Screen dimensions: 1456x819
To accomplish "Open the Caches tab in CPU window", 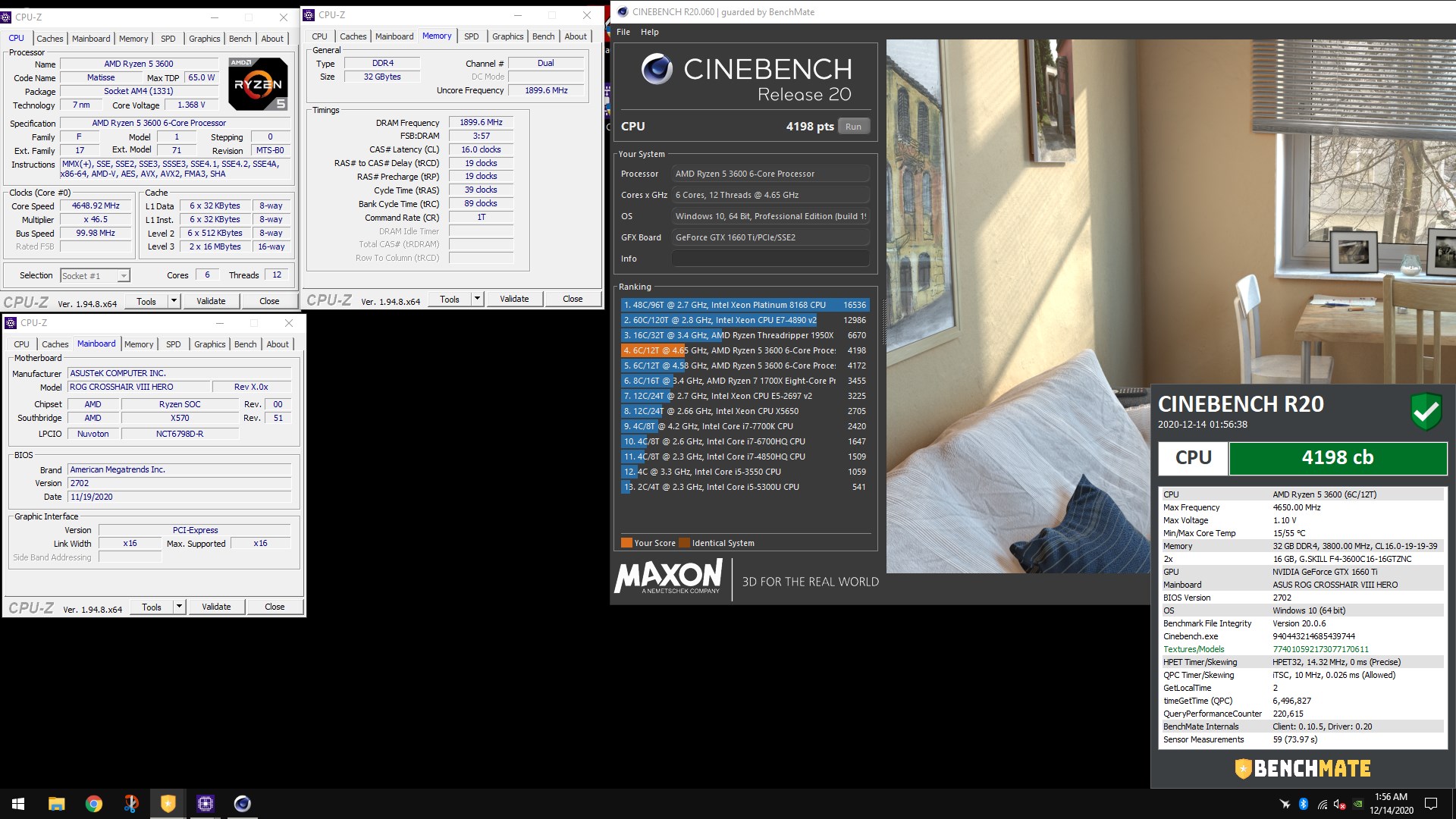I will pyautogui.click(x=50, y=39).
